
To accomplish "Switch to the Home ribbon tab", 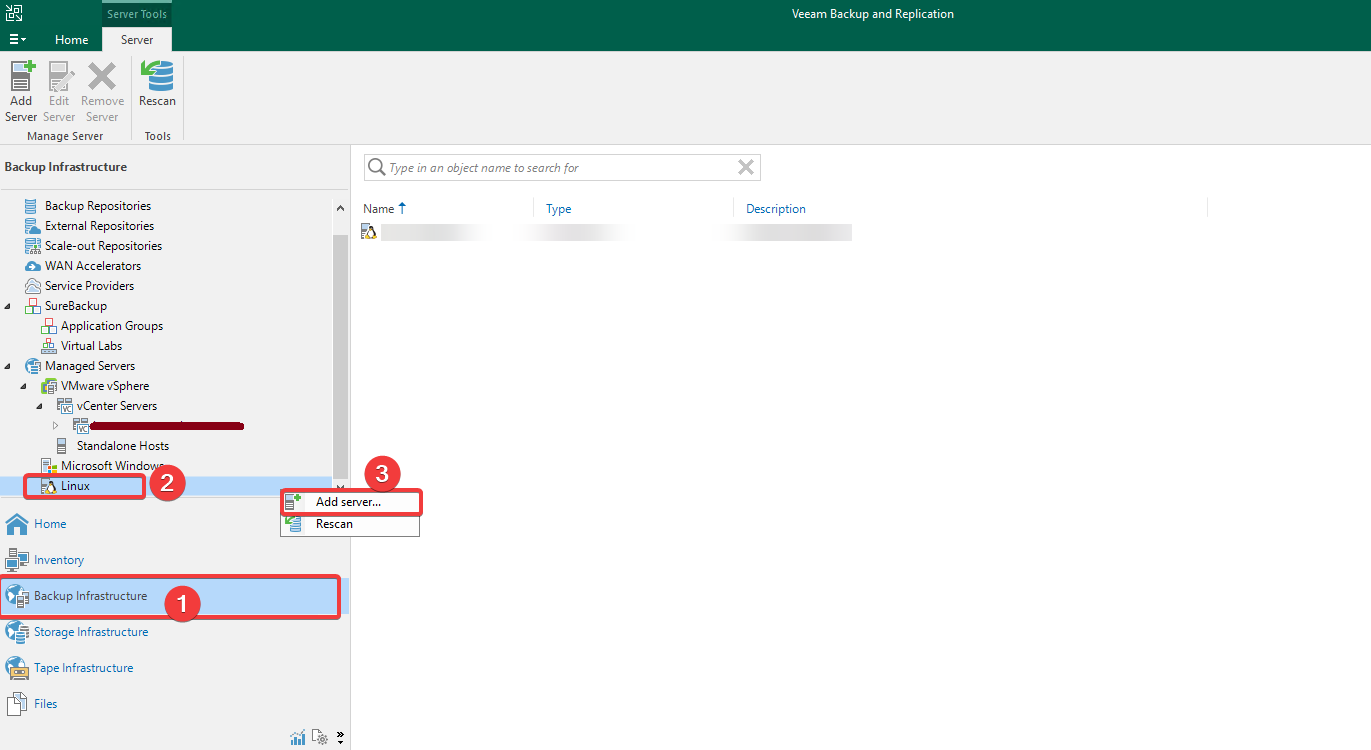I will pos(71,40).
